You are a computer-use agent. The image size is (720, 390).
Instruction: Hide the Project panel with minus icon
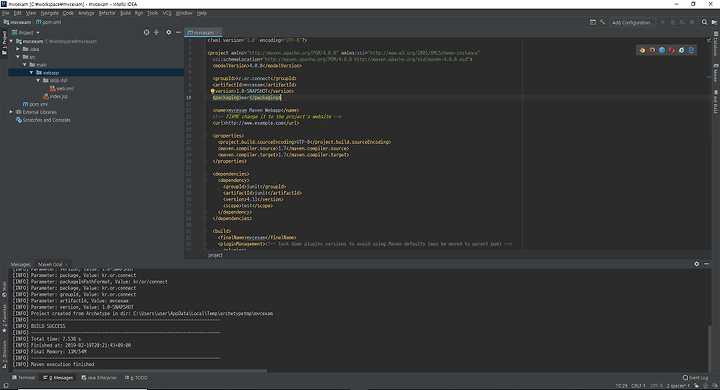[x=178, y=33]
